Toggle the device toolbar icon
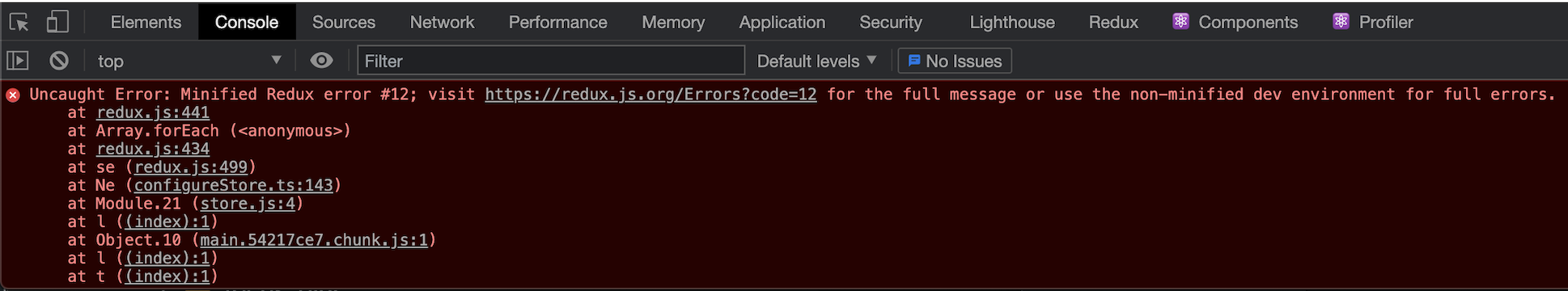Viewport: 1568px width, 291px height. tap(57, 22)
